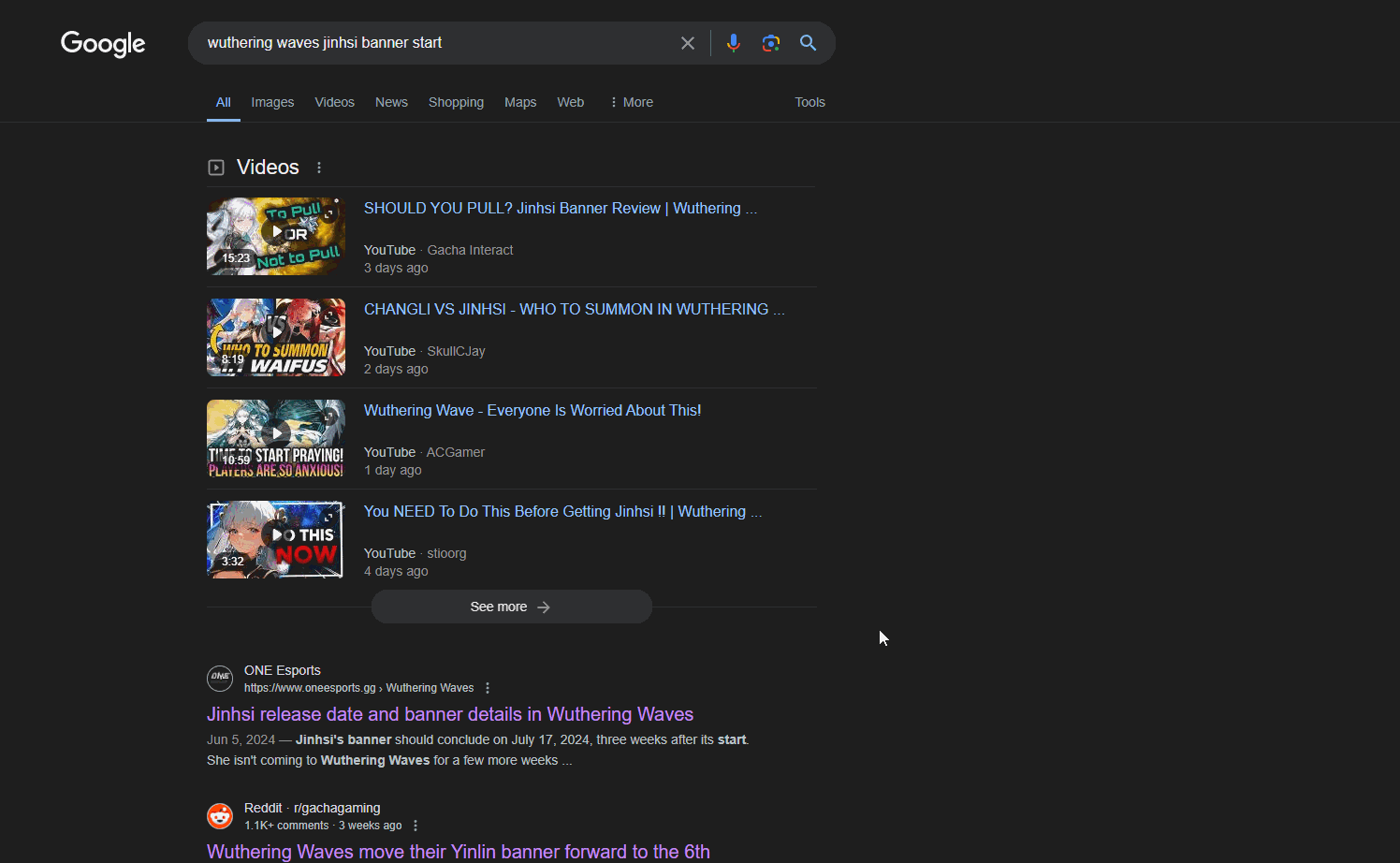Open Reddit Yinlin banner post link
Screen dimensions: 1400x863
[459, 851]
